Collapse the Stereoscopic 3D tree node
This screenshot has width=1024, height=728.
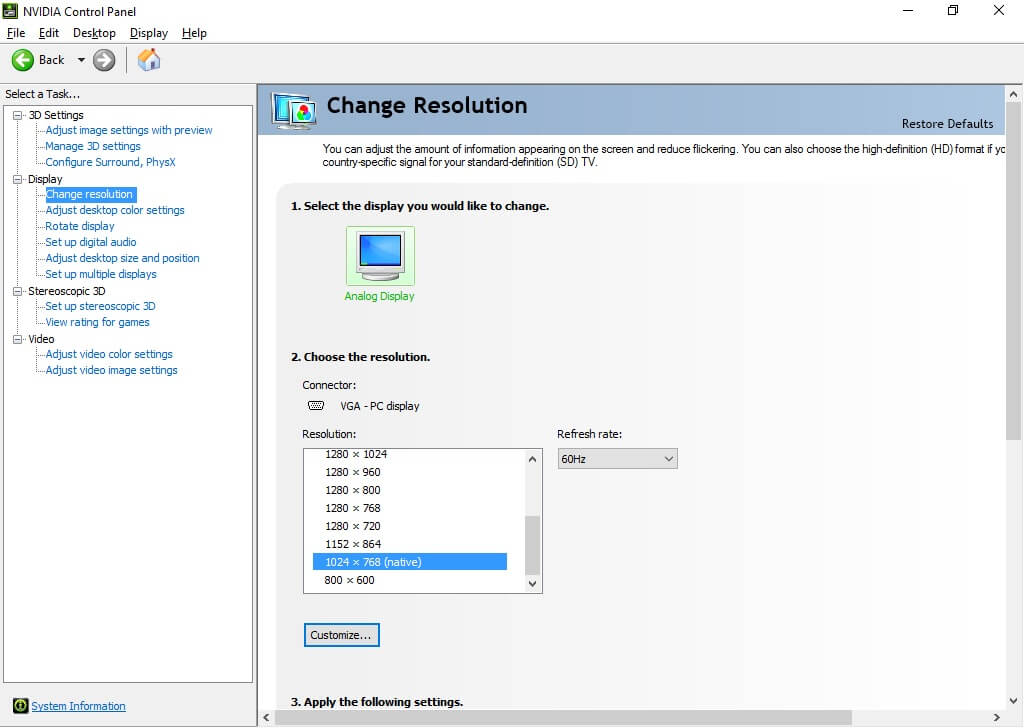(18, 291)
